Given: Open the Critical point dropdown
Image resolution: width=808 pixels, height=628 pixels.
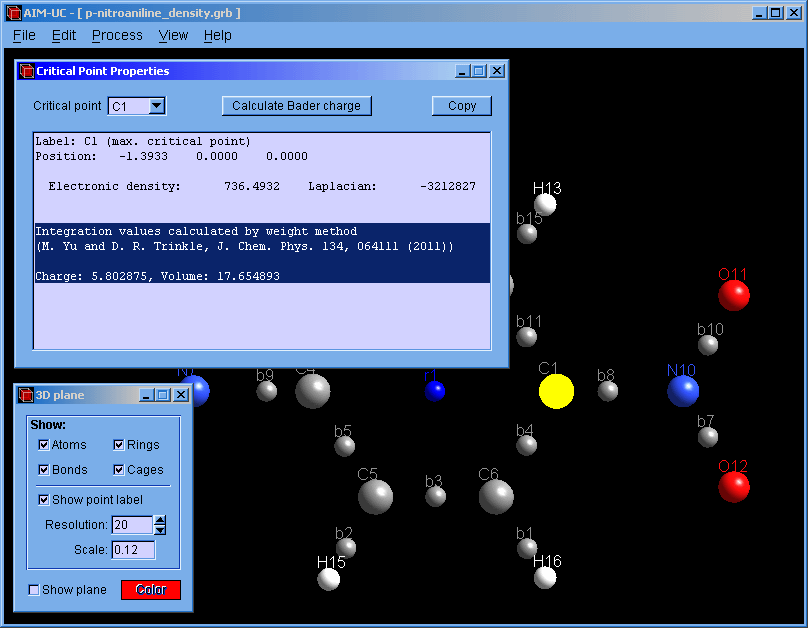Looking at the screenshot, I should point(157,106).
